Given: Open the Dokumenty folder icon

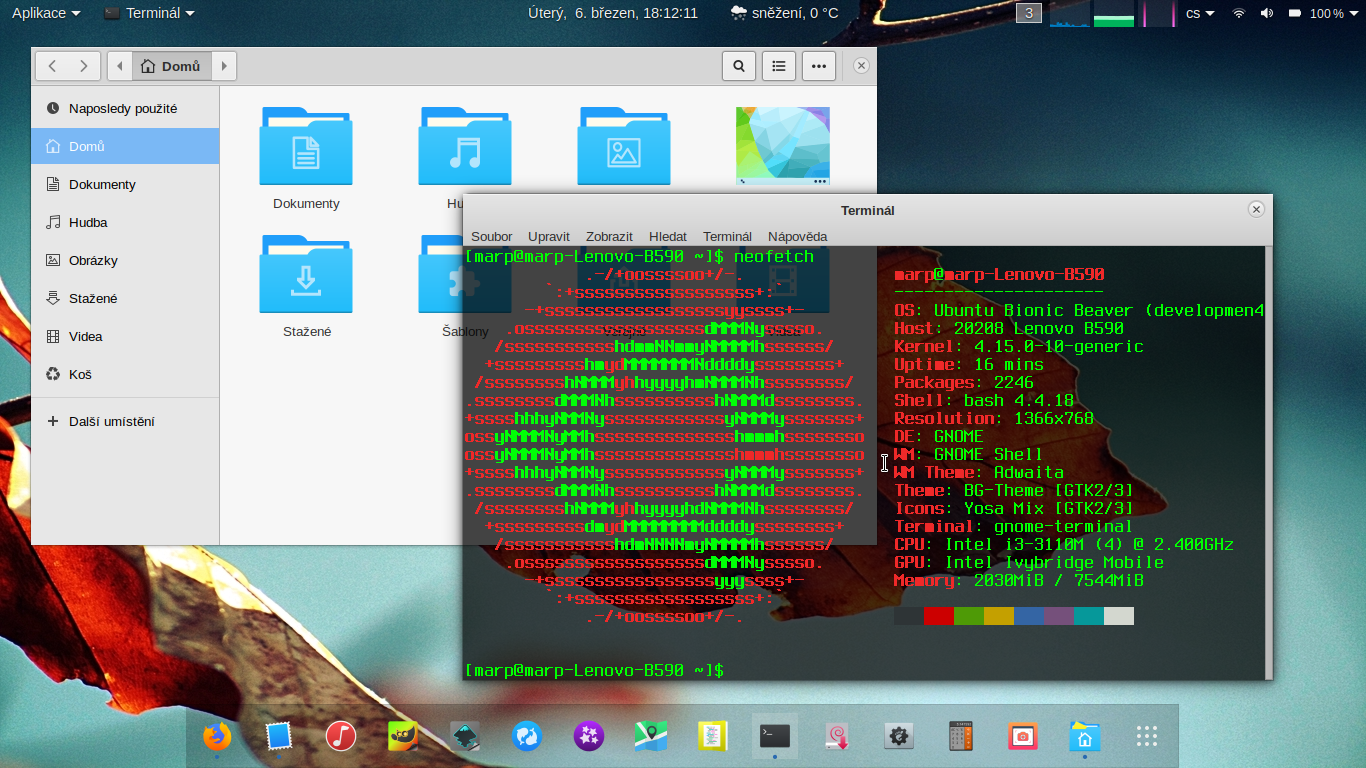Looking at the screenshot, I should pos(306,146).
